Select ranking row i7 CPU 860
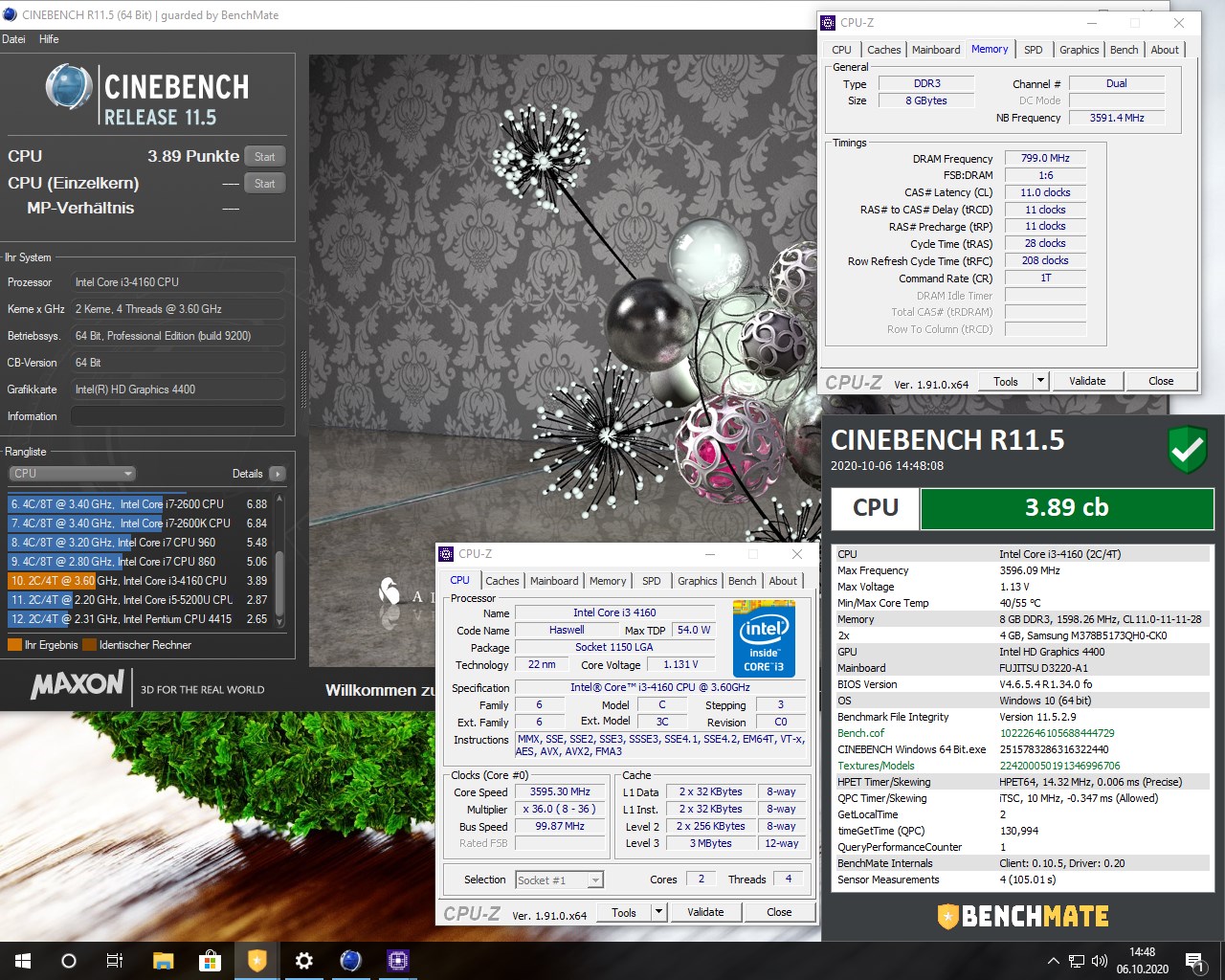1225x980 pixels. click(x=140, y=562)
